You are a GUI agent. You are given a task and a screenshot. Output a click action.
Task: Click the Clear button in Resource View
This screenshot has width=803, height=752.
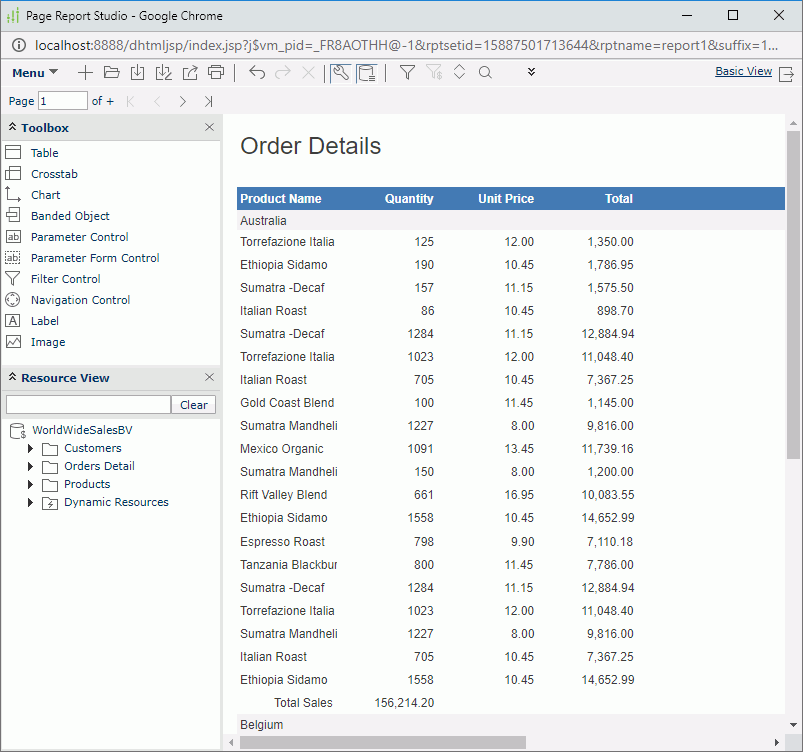pos(194,405)
